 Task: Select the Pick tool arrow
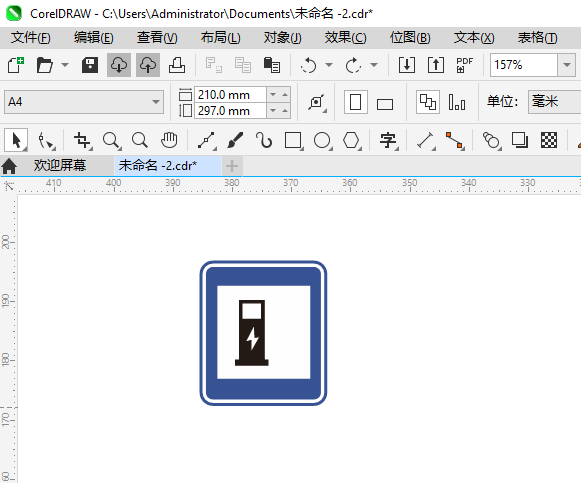16,140
